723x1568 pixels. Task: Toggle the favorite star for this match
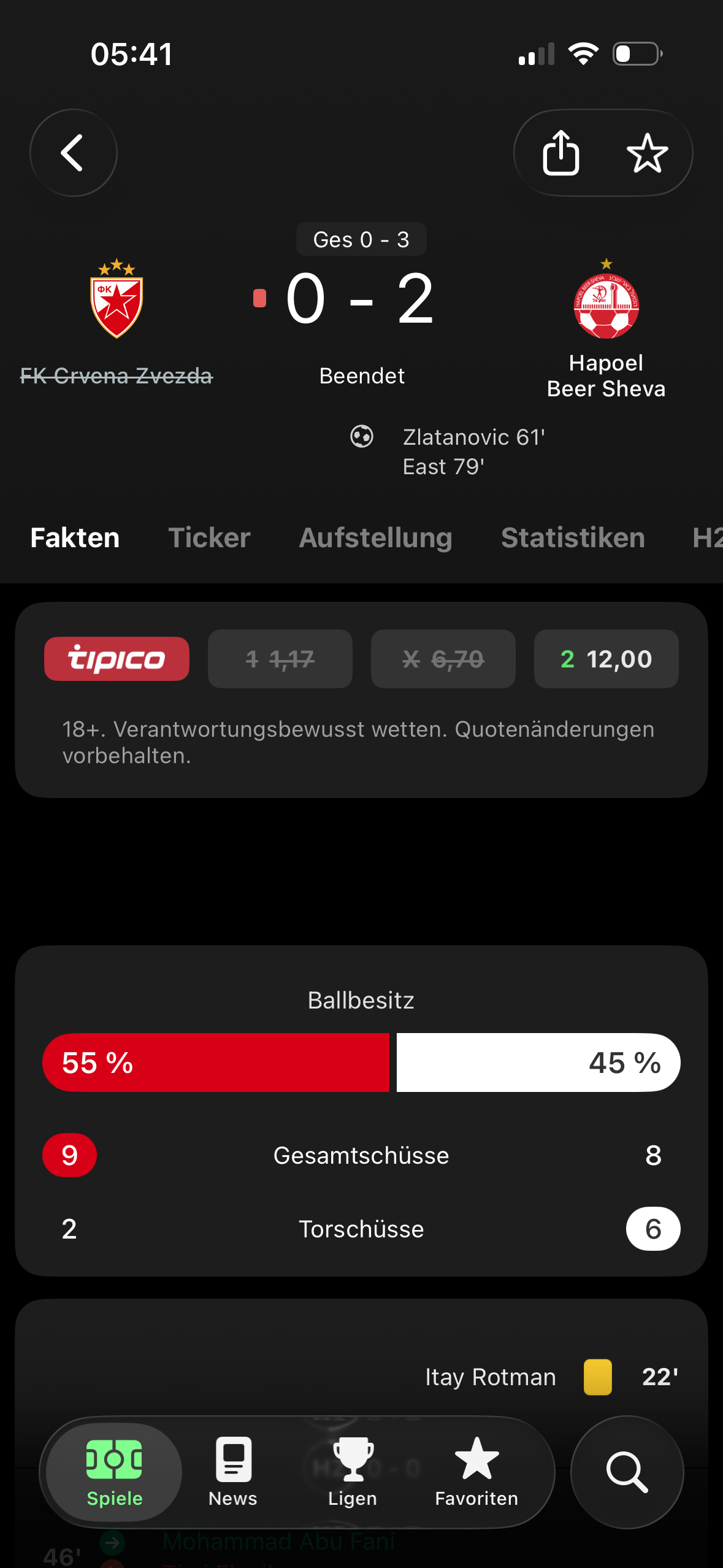(x=647, y=153)
